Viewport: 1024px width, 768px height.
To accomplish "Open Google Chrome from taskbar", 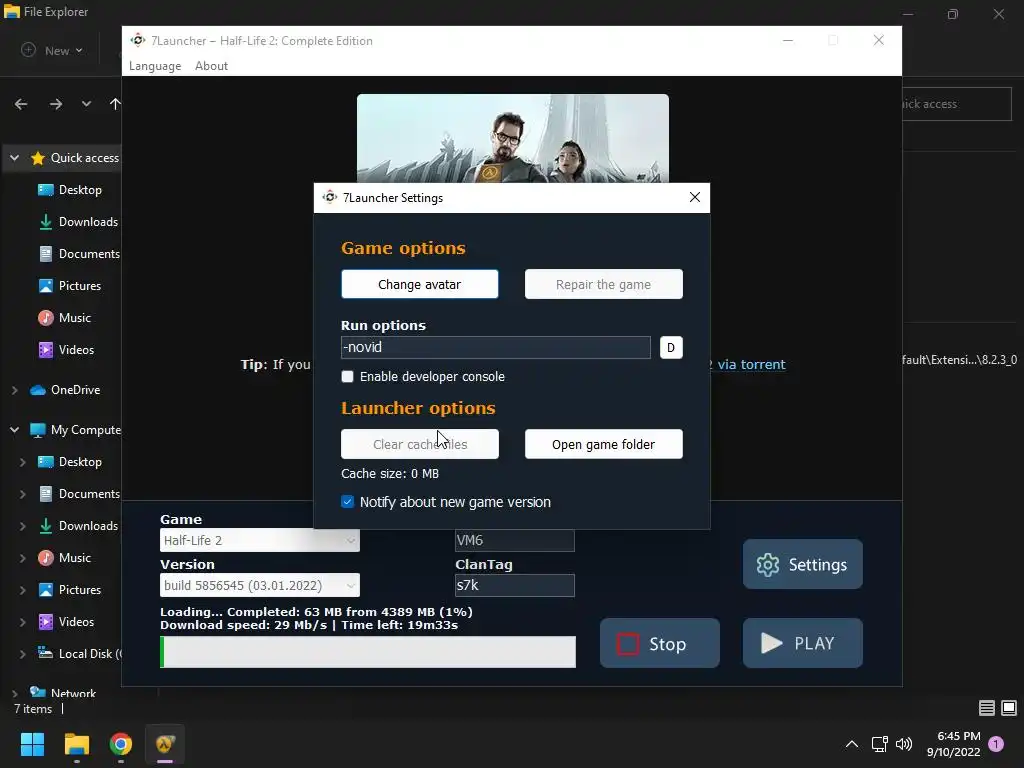I will [121, 744].
